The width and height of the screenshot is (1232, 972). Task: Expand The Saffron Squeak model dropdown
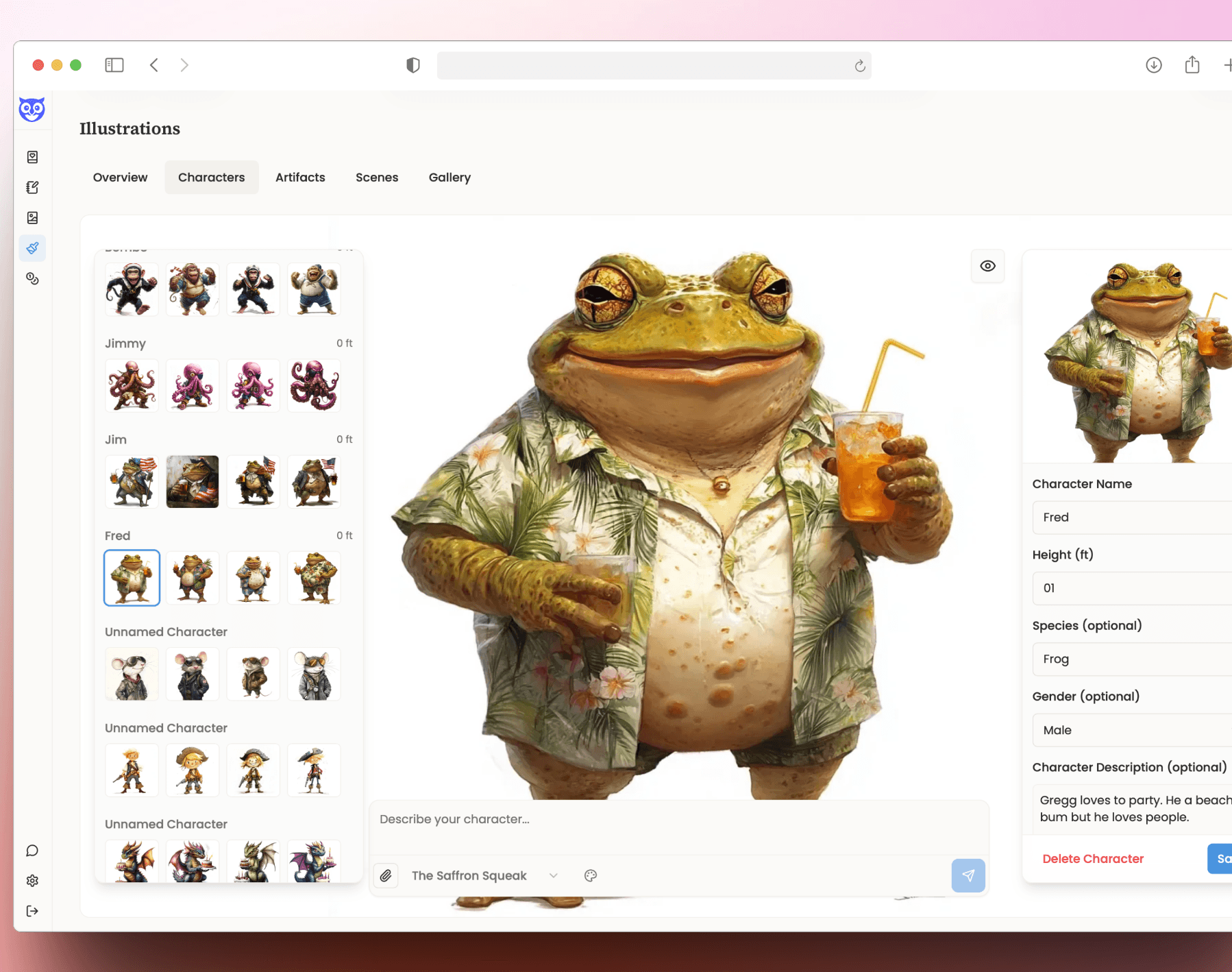pos(553,875)
